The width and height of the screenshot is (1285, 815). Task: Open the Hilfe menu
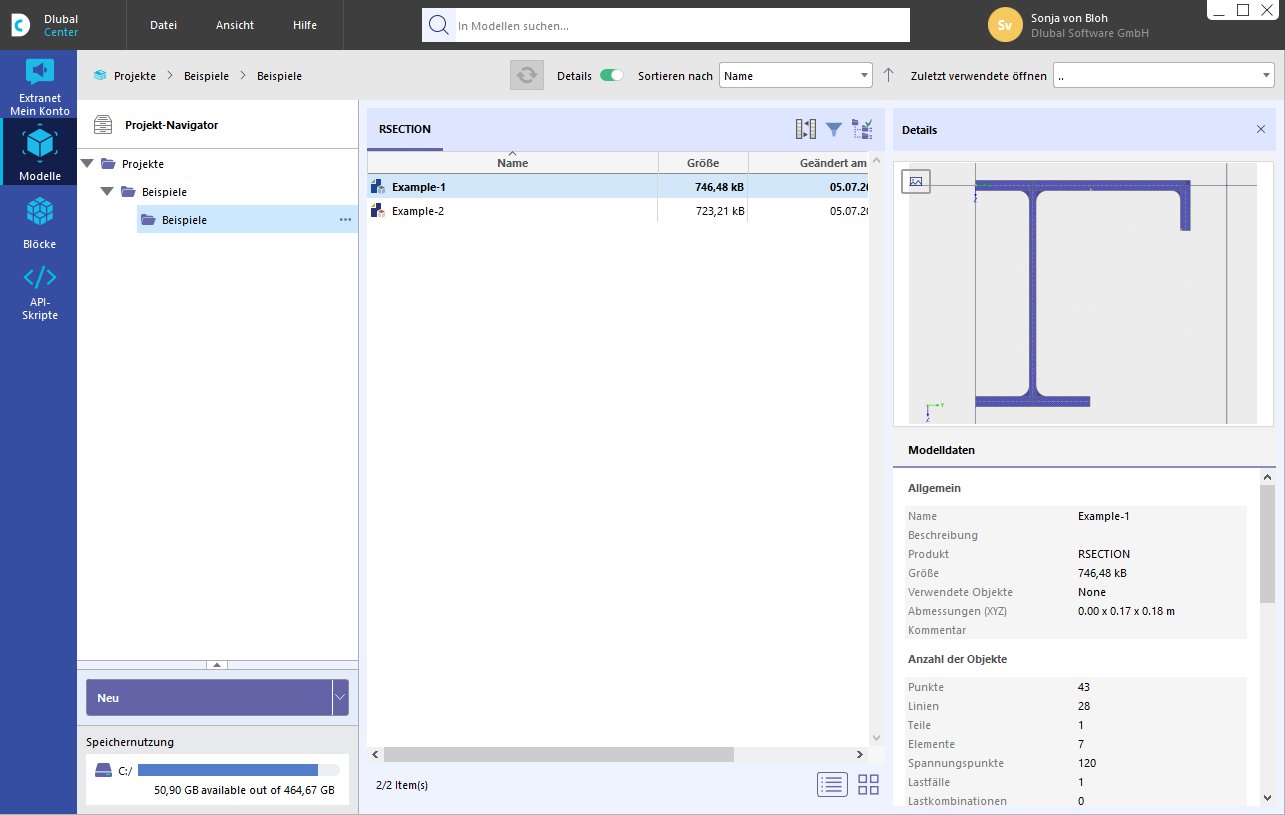[305, 25]
